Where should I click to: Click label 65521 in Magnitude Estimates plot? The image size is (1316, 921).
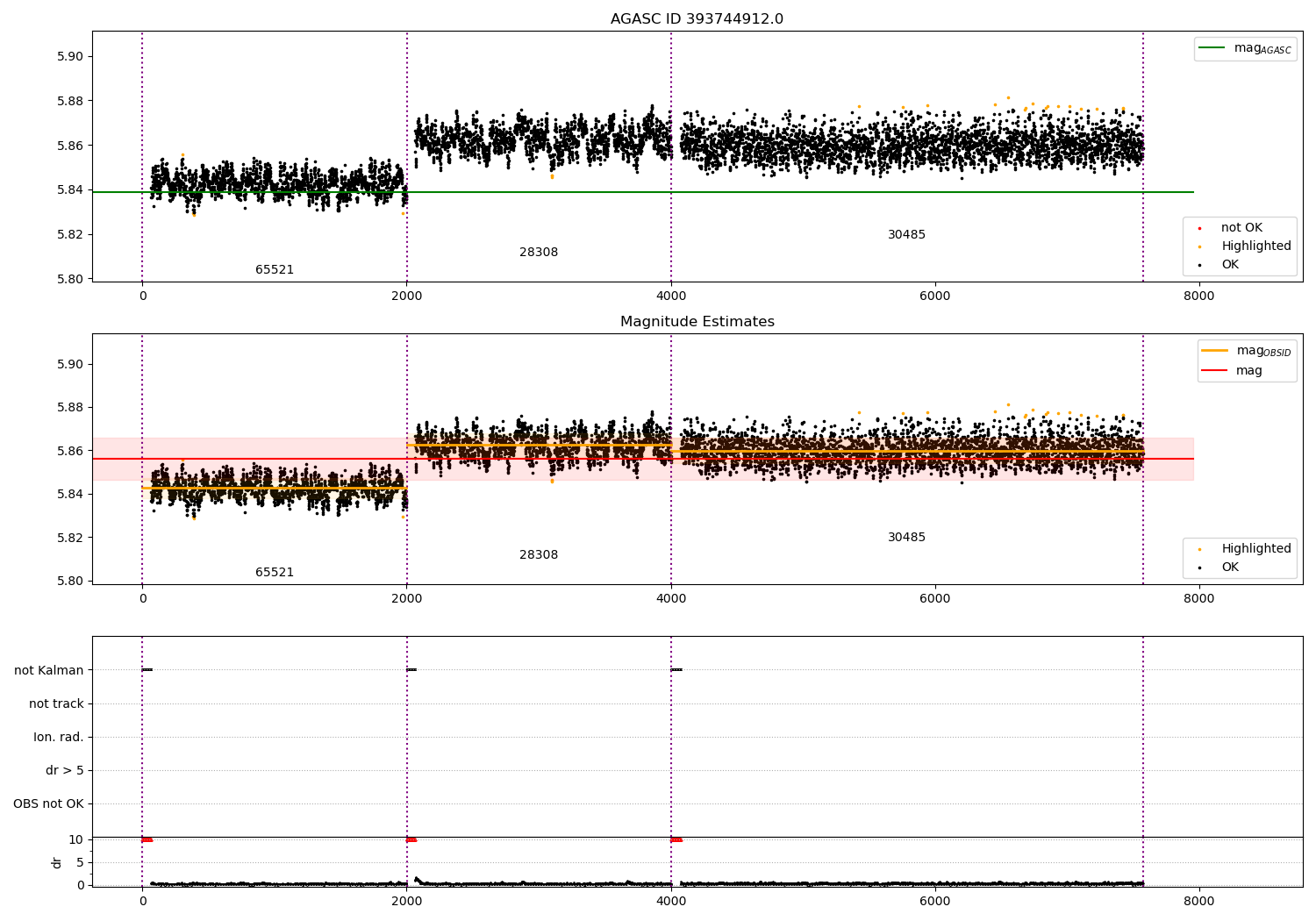(x=275, y=573)
